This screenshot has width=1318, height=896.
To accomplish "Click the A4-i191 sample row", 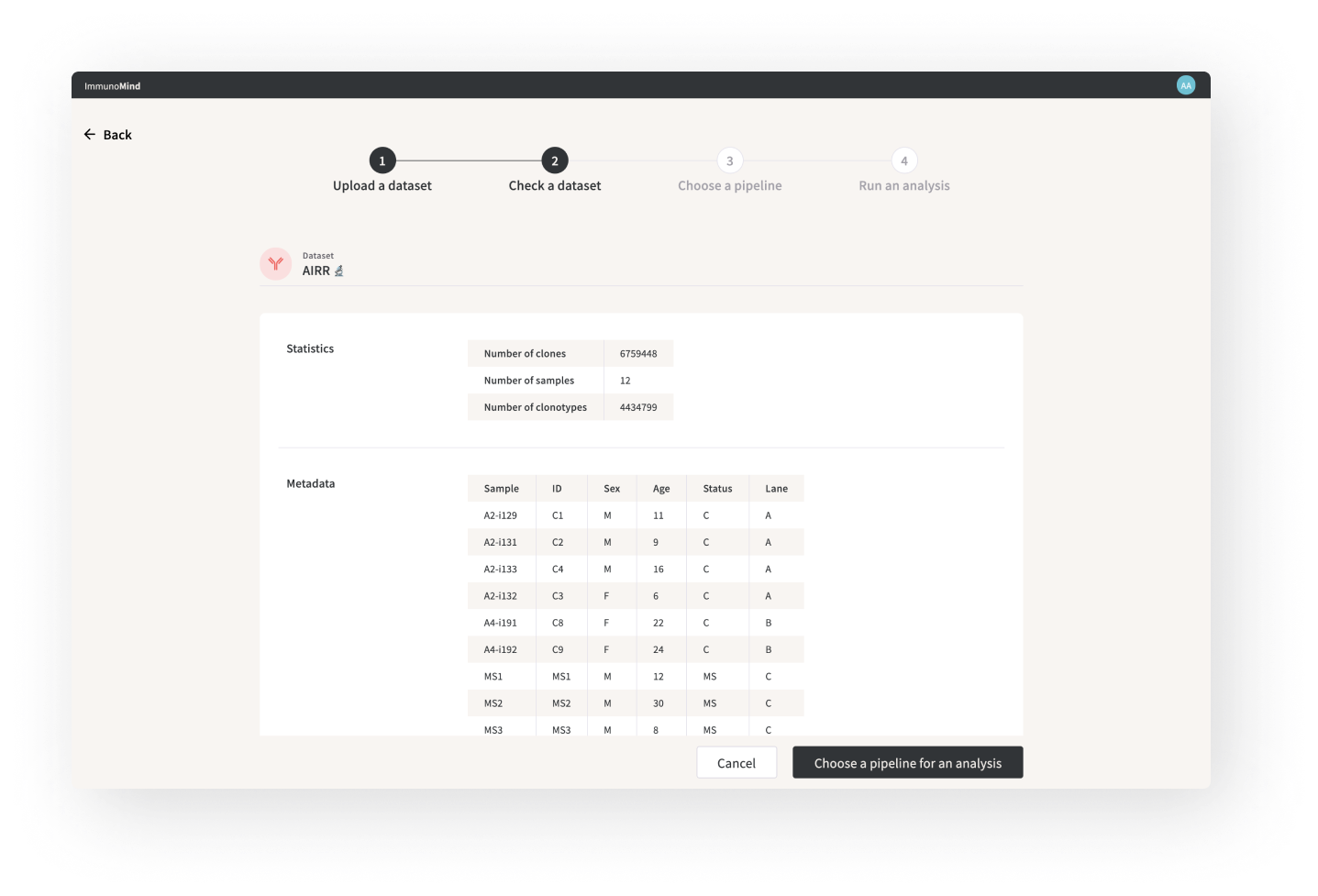I will click(501, 623).
